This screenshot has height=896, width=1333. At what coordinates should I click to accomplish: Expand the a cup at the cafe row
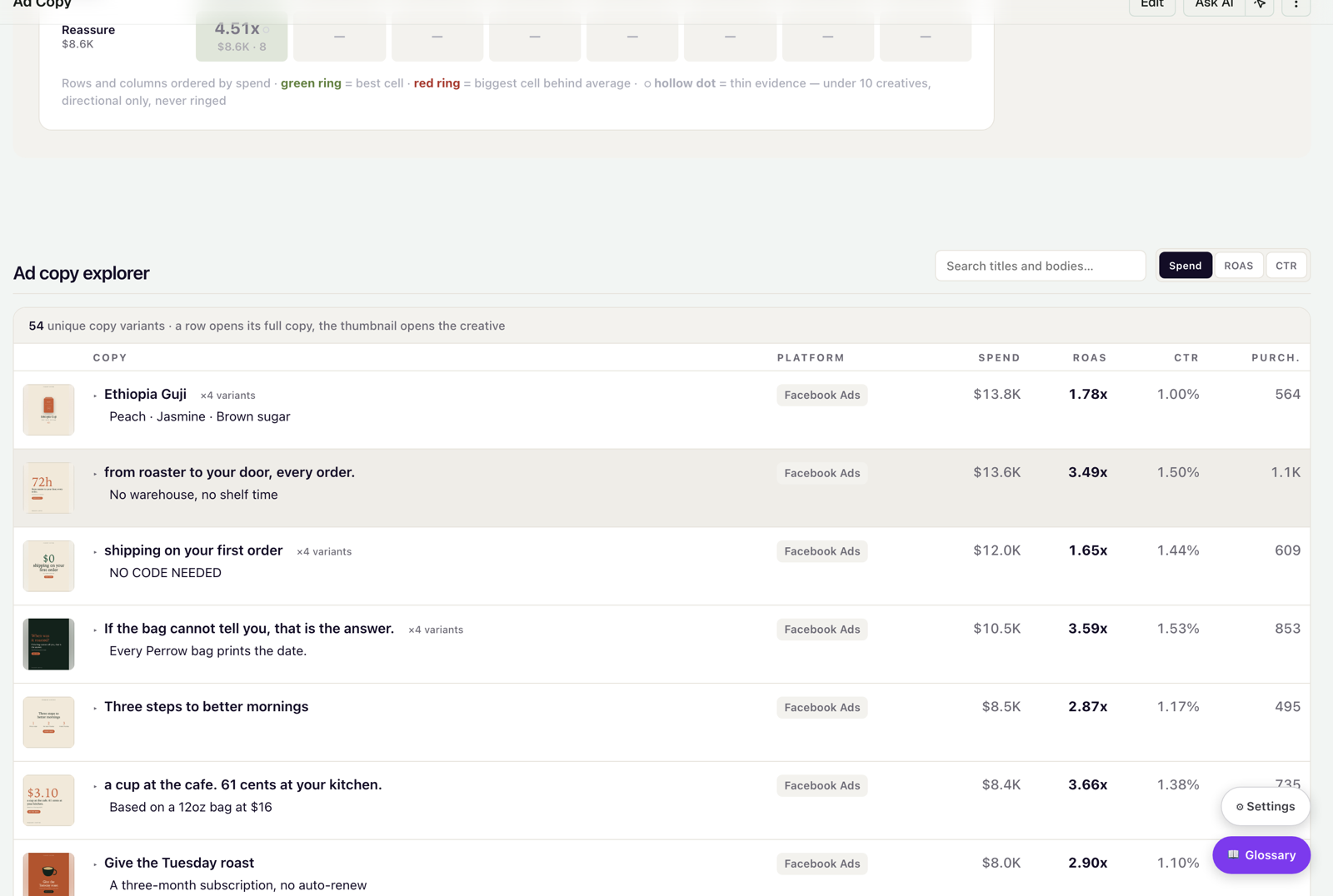pos(95,786)
